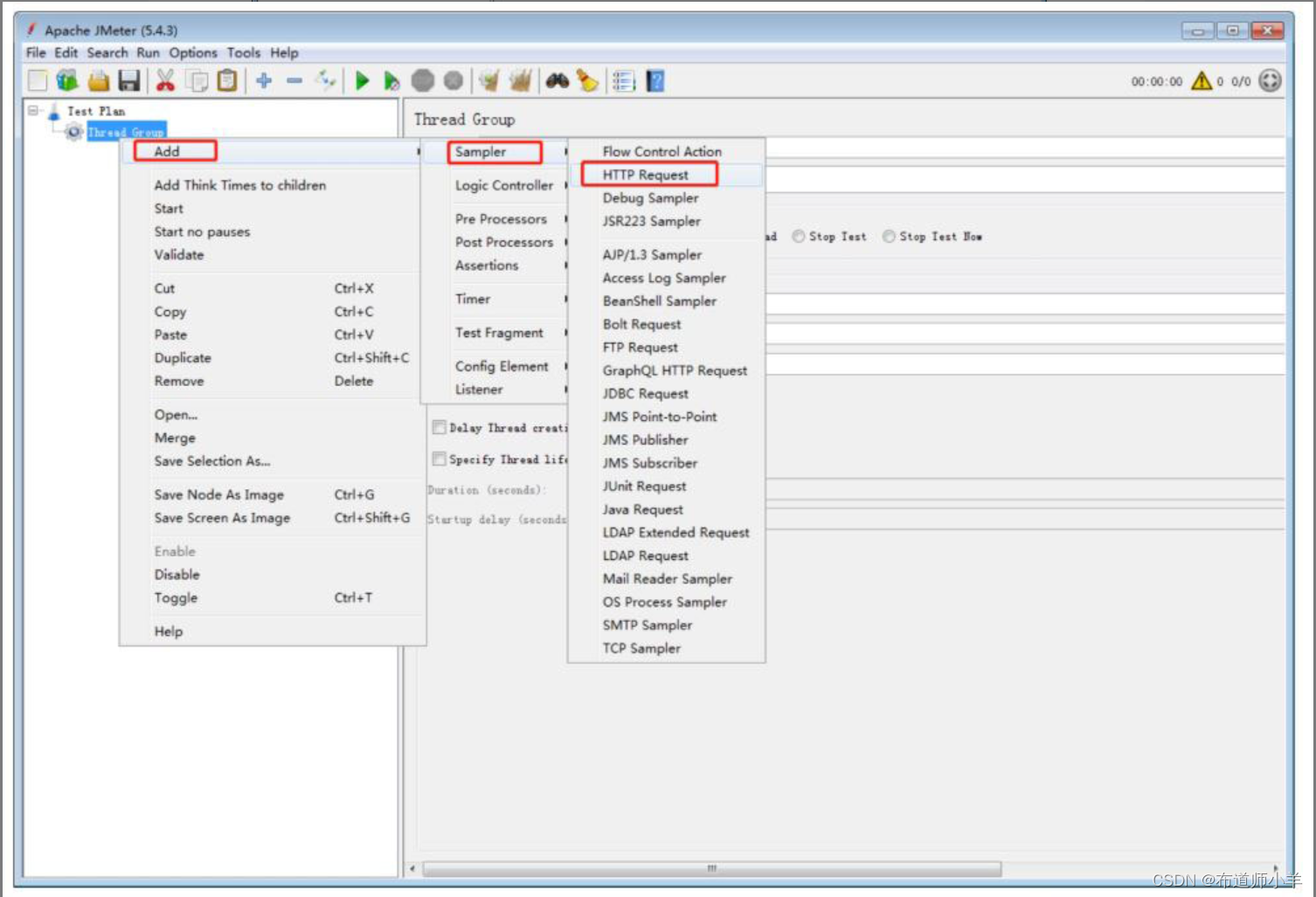Click the blue Help book icon
1316x897 pixels.
point(655,81)
